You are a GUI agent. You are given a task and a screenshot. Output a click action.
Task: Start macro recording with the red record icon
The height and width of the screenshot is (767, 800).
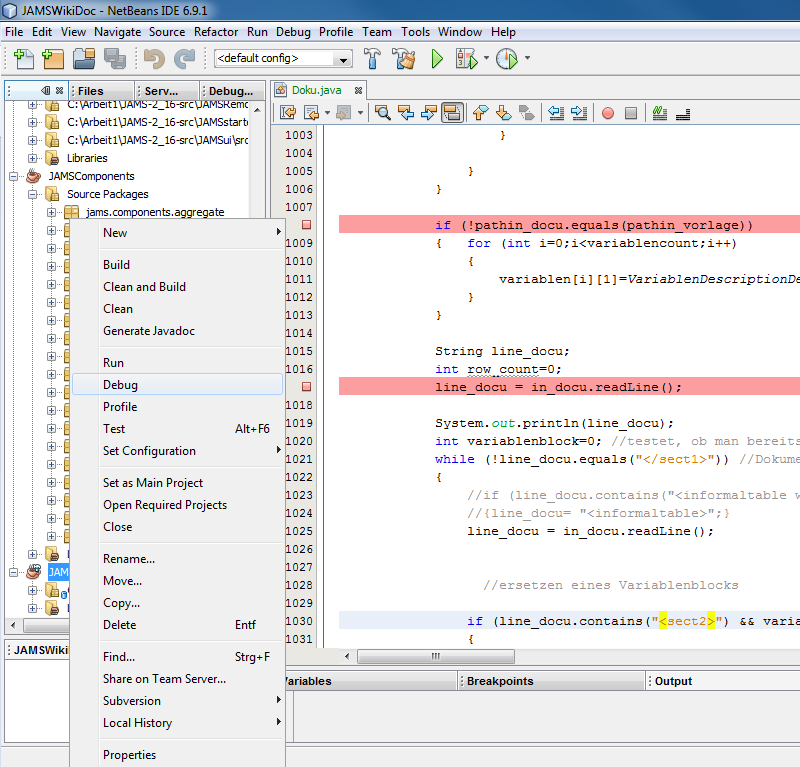click(x=608, y=113)
